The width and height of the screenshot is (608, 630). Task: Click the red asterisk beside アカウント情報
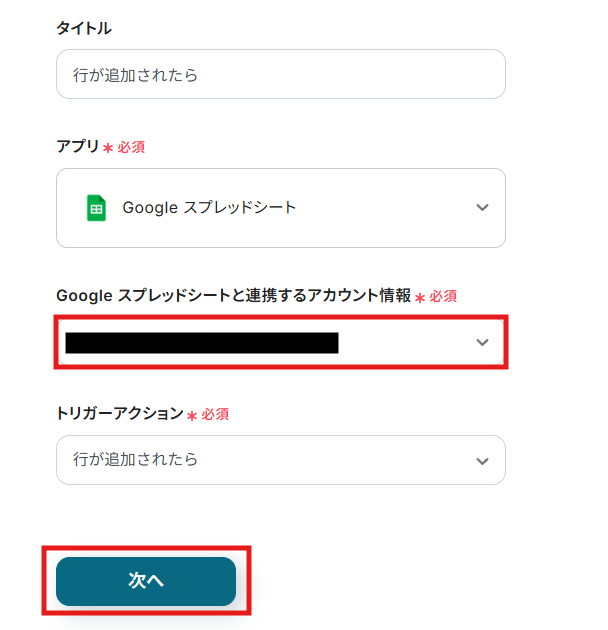[420, 297]
